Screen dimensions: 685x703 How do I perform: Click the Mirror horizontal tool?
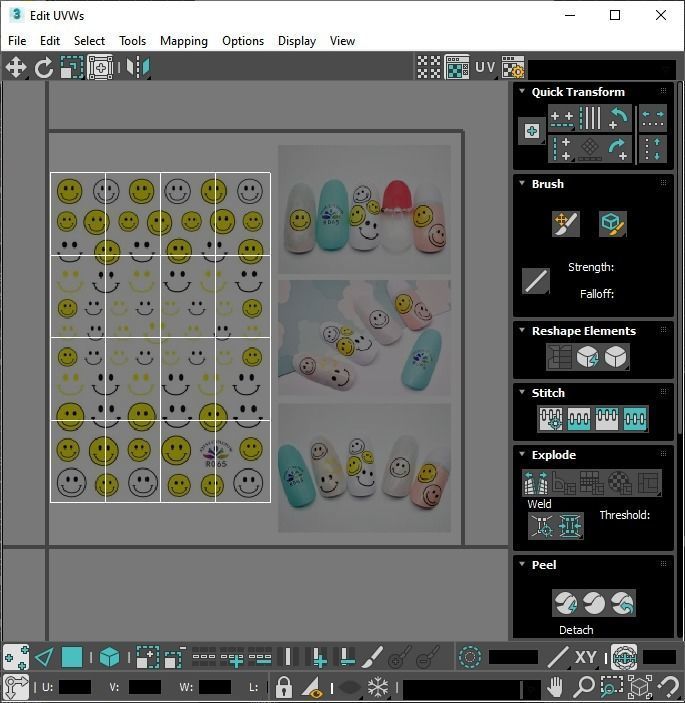coord(138,68)
